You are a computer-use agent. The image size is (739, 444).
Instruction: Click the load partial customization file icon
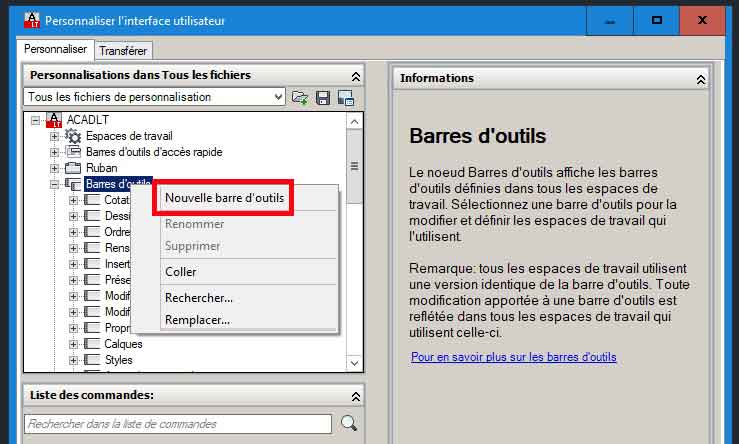[300, 97]
